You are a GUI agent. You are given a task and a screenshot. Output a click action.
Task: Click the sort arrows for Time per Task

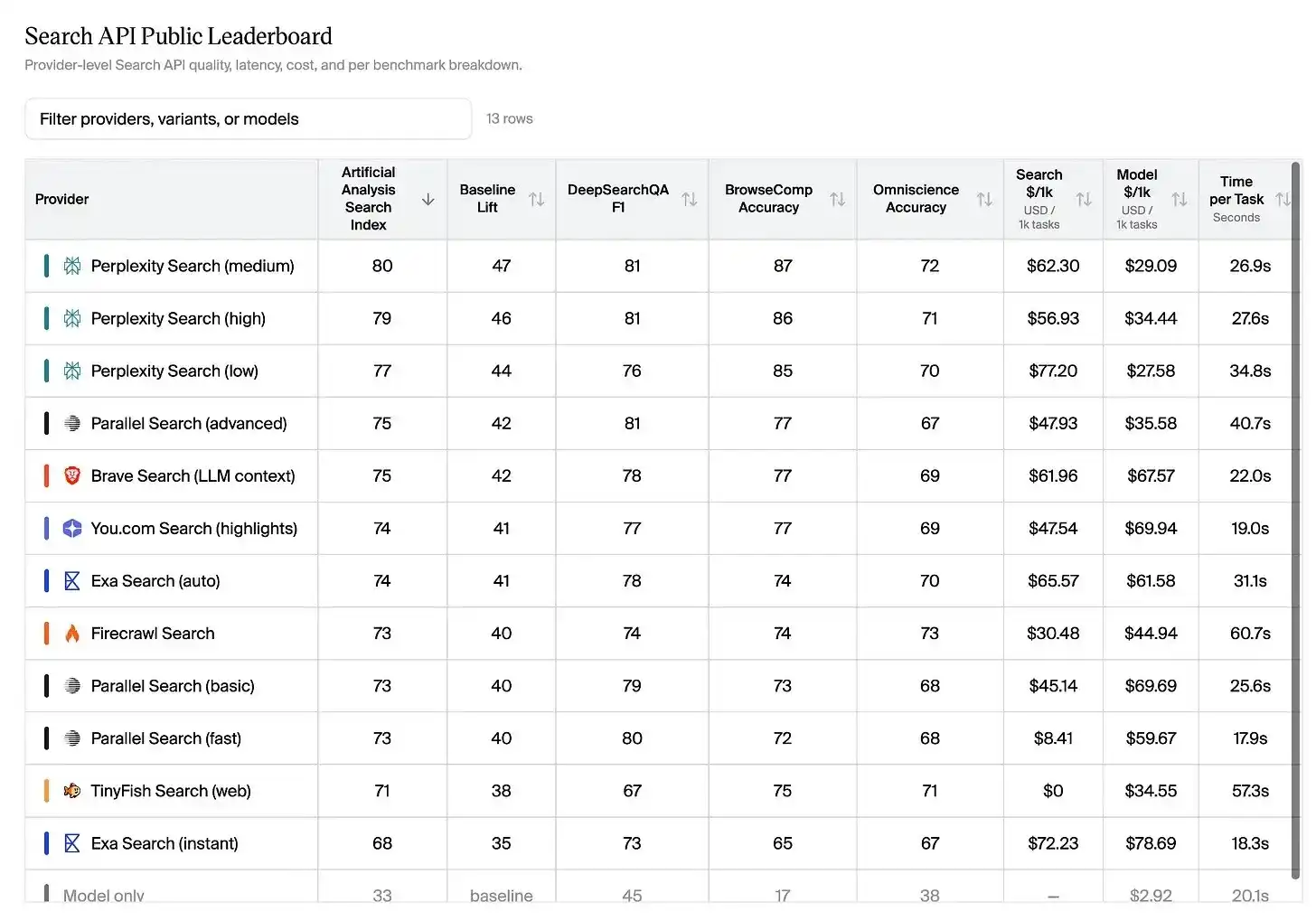pyautogui.click(x=1283, y=199)
